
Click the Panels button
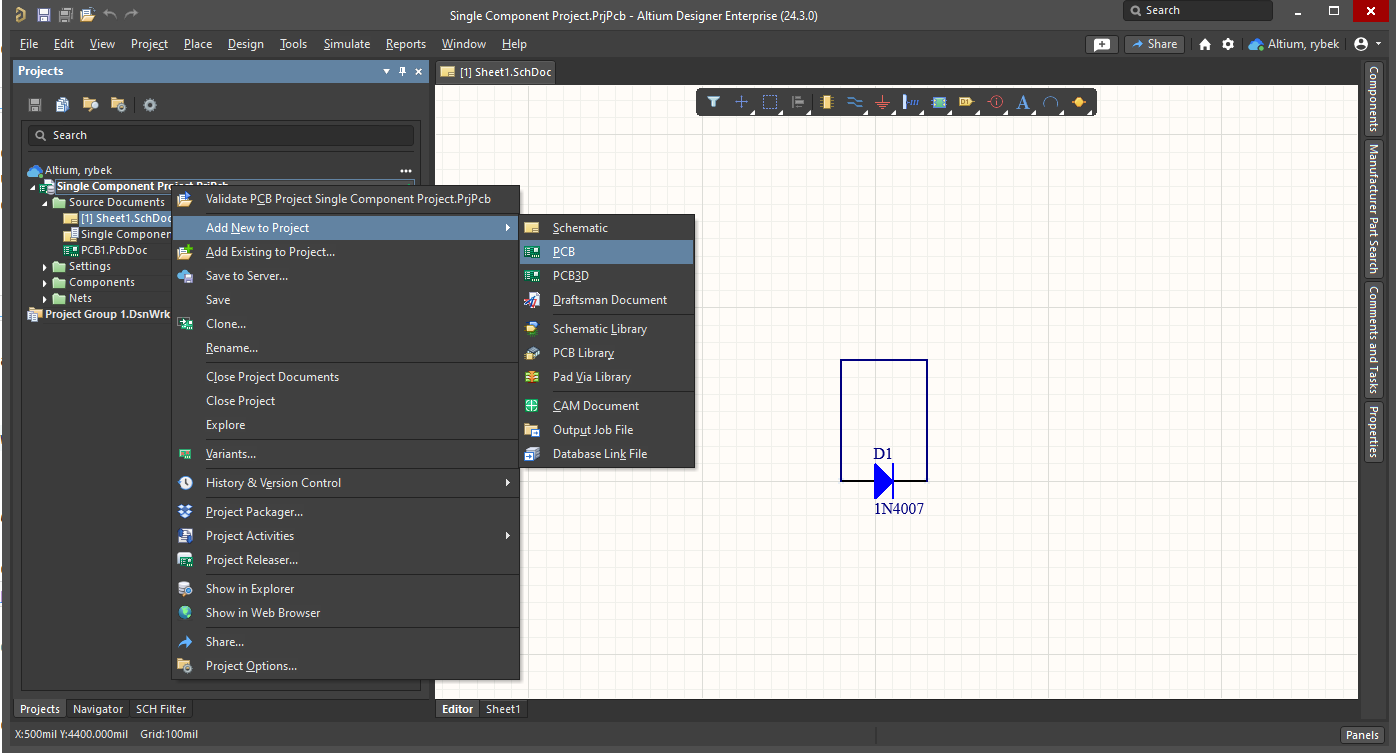[x=1362, y=735]
